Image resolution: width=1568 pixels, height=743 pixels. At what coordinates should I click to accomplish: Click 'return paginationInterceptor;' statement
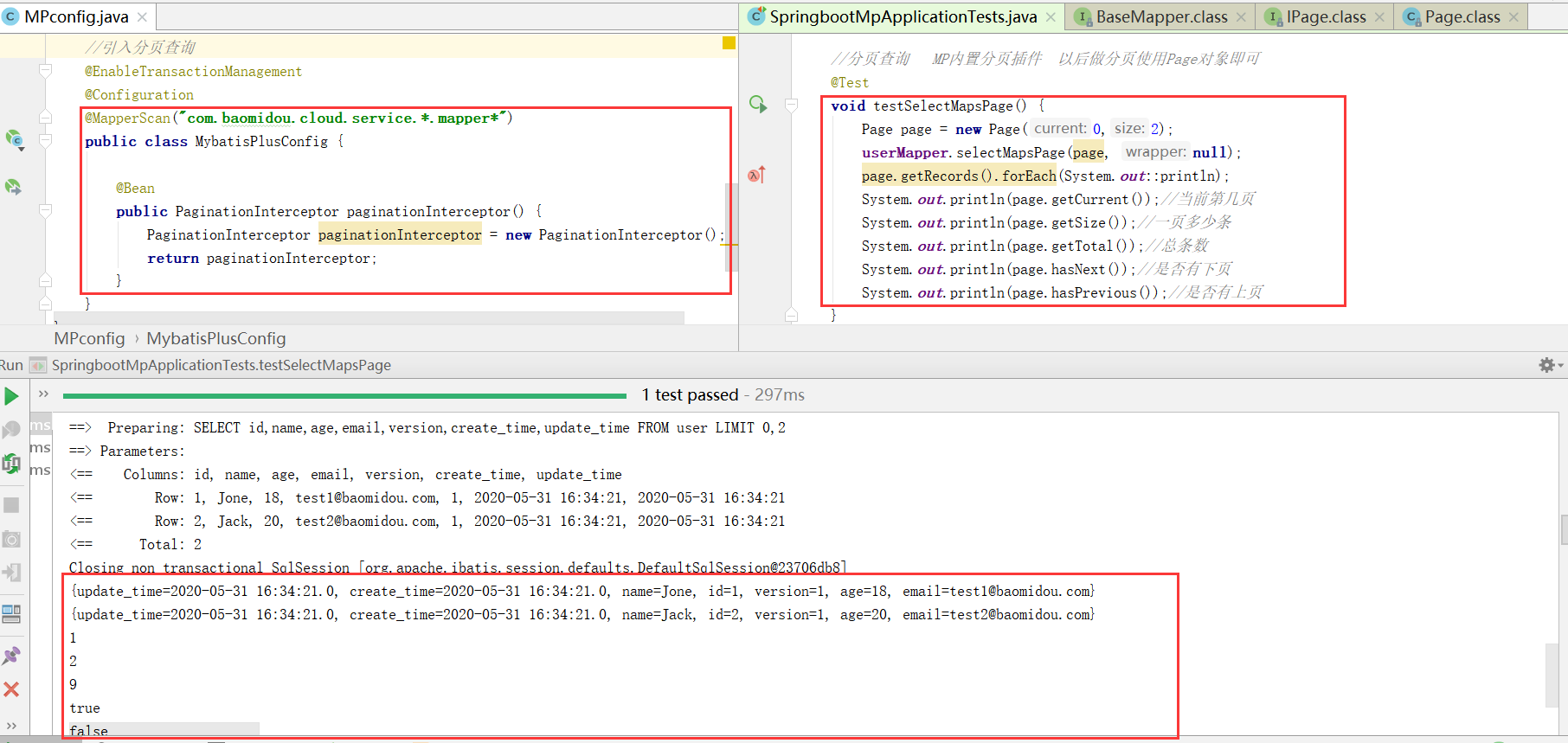click(262, 258)
